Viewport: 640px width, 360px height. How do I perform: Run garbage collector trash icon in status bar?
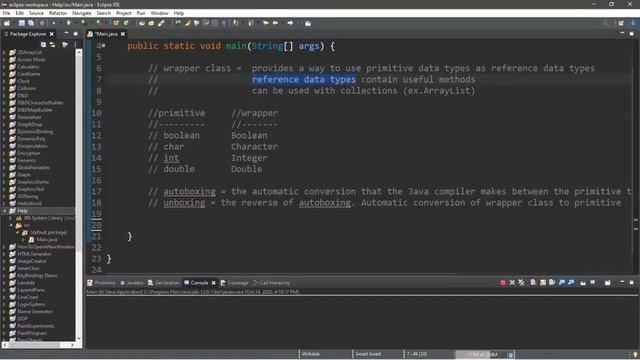tap(511, 355)
